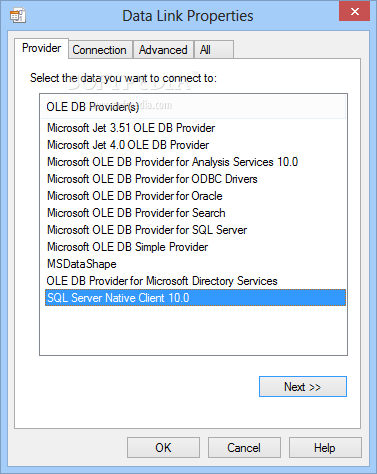Open the Advanced tab

[x=163, y=50]
